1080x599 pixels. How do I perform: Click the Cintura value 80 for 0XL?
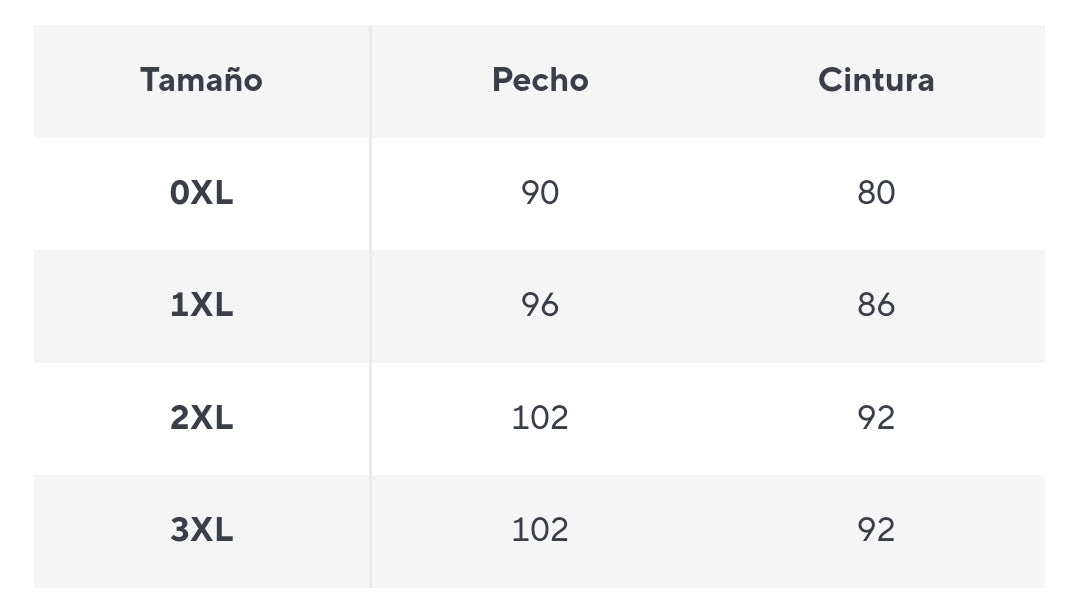coord(876,193)
